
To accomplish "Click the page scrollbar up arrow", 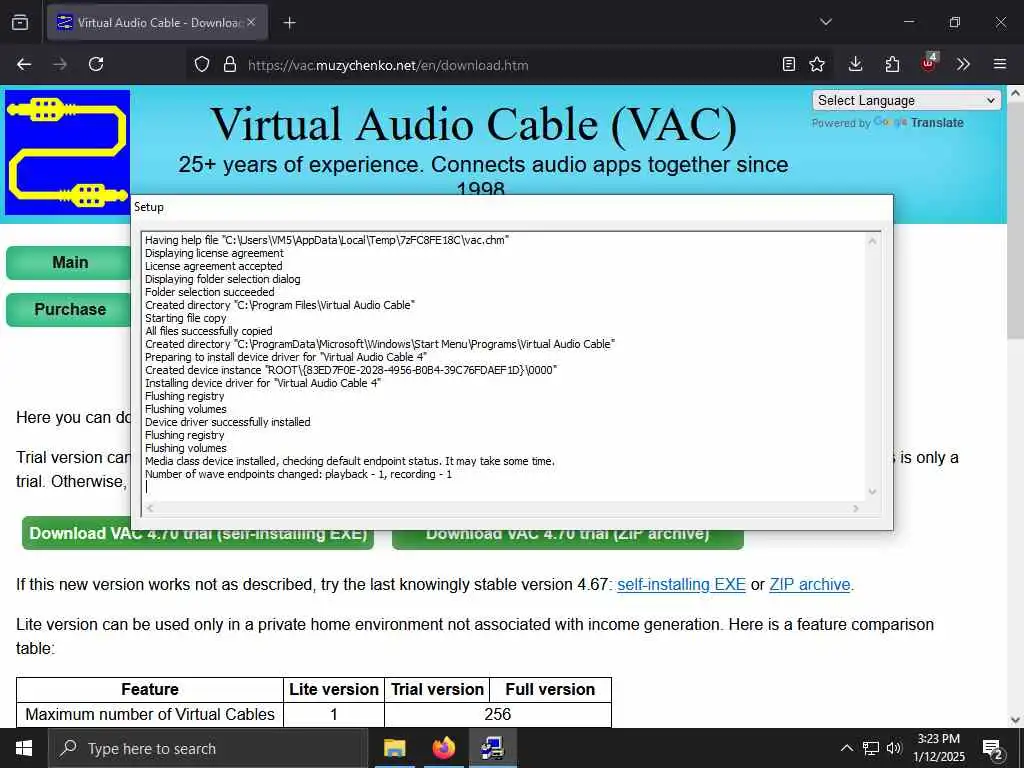I will pos(1015,93).
